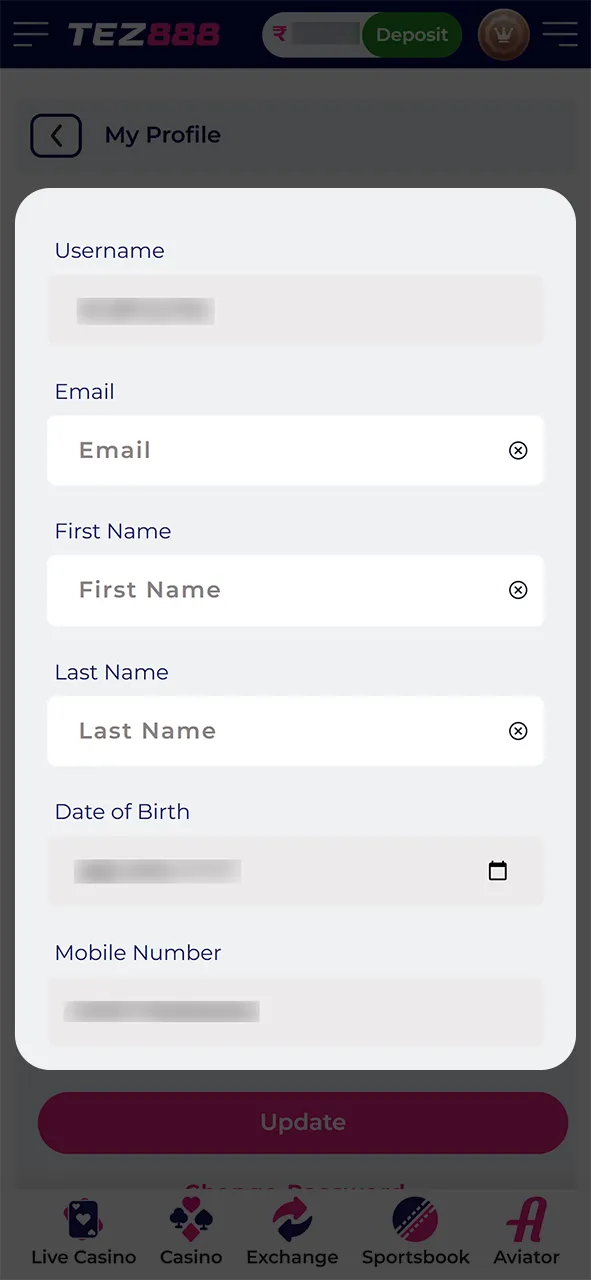The height and width of the screenshot is (1280, 591).
Task: Click the crown avatar icon in header
Action: pos(503,34)
